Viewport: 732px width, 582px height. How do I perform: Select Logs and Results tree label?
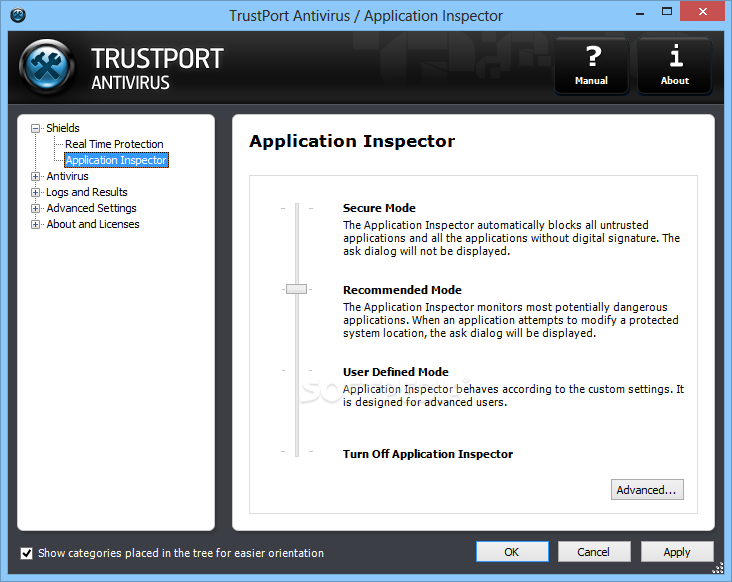point(87,192)
